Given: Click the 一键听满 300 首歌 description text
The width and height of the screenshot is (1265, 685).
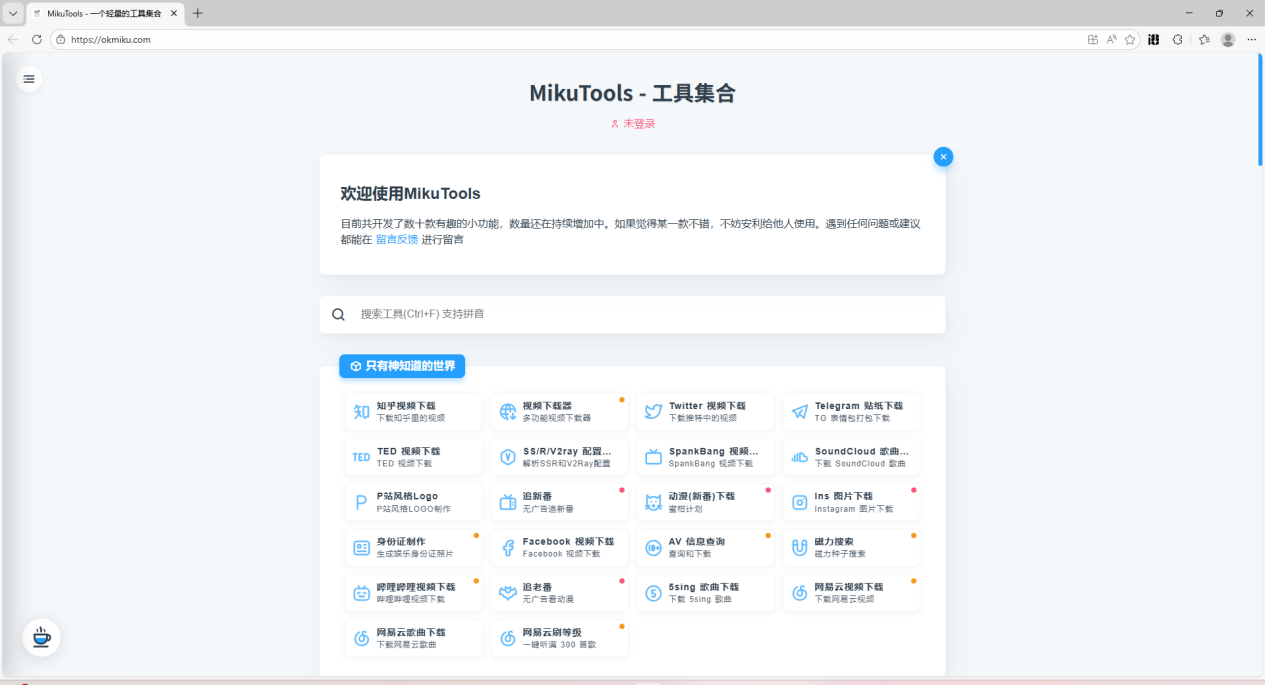Looking at the screenshot, I should coord(559,645).
